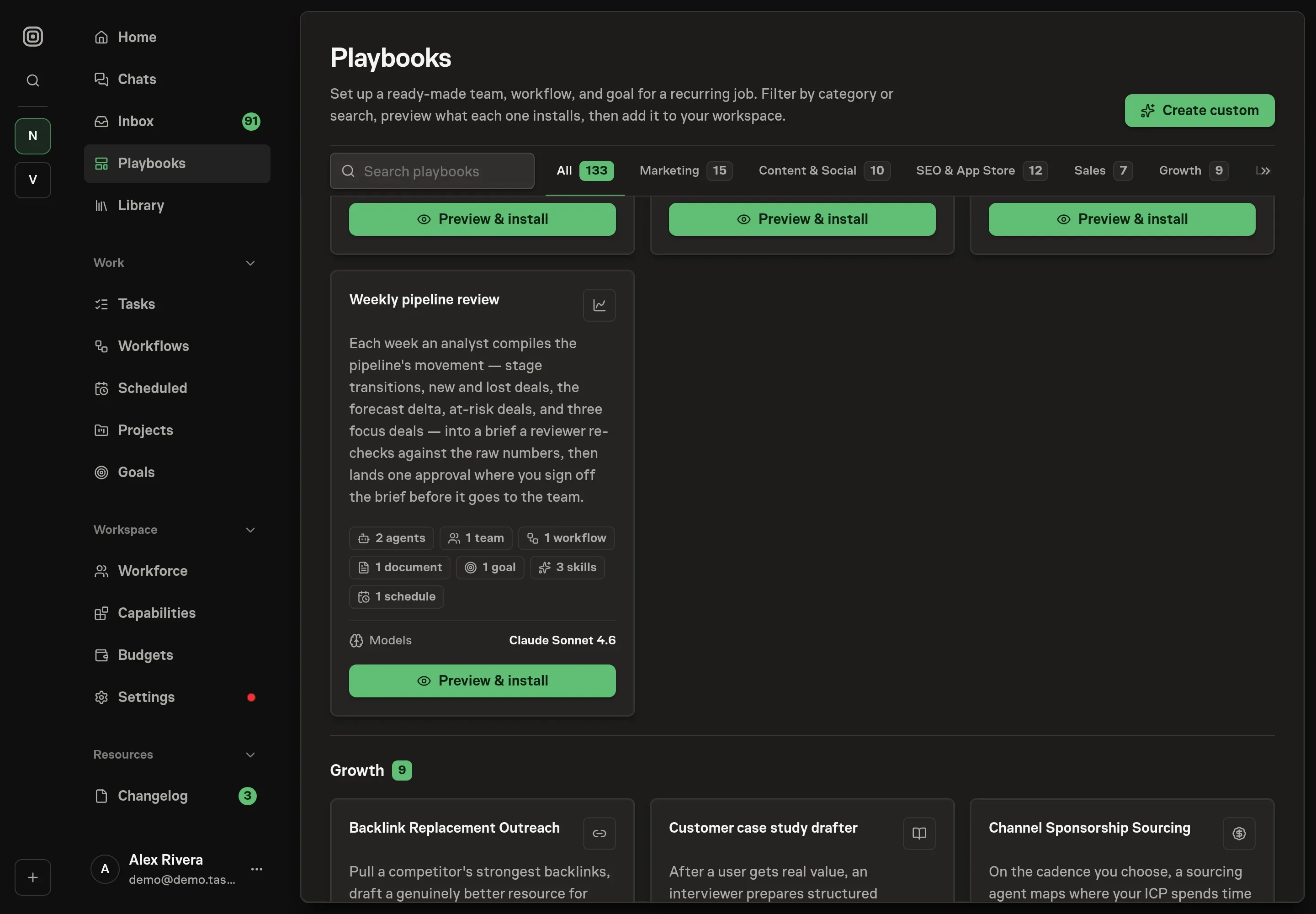Open the Workflows page
The height and width of the screenshot is (914, 1316).
click(177, 346)
